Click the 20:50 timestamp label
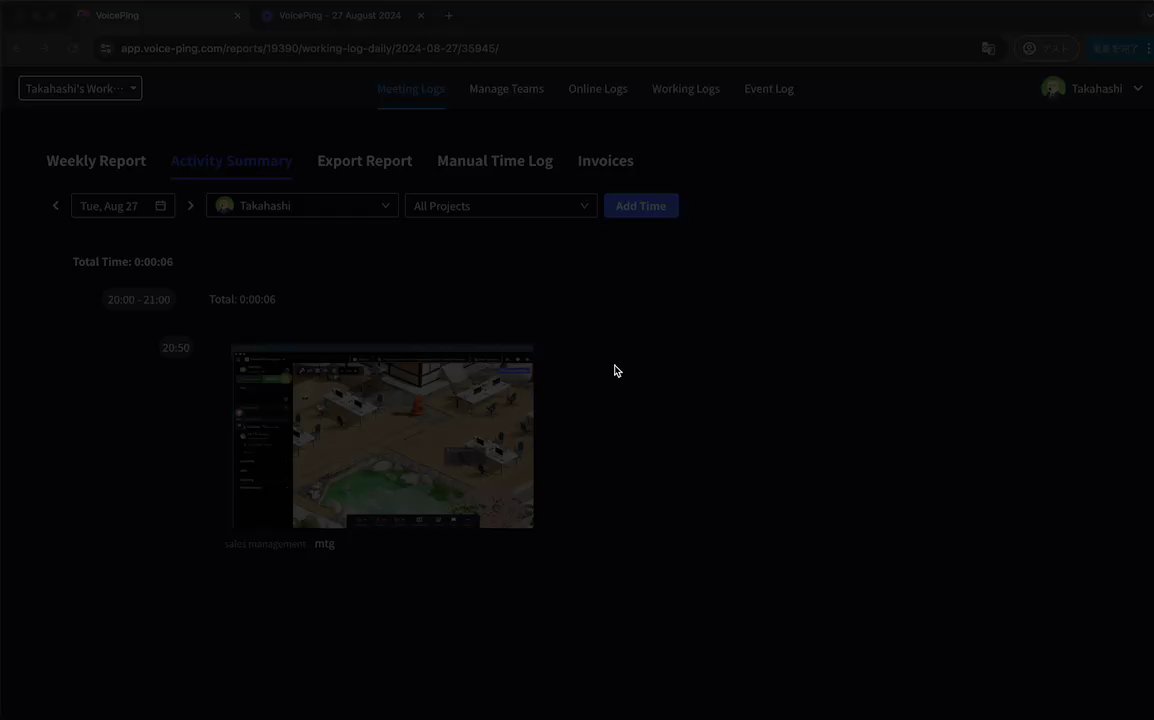The image size is (1154, 720). 176,347
